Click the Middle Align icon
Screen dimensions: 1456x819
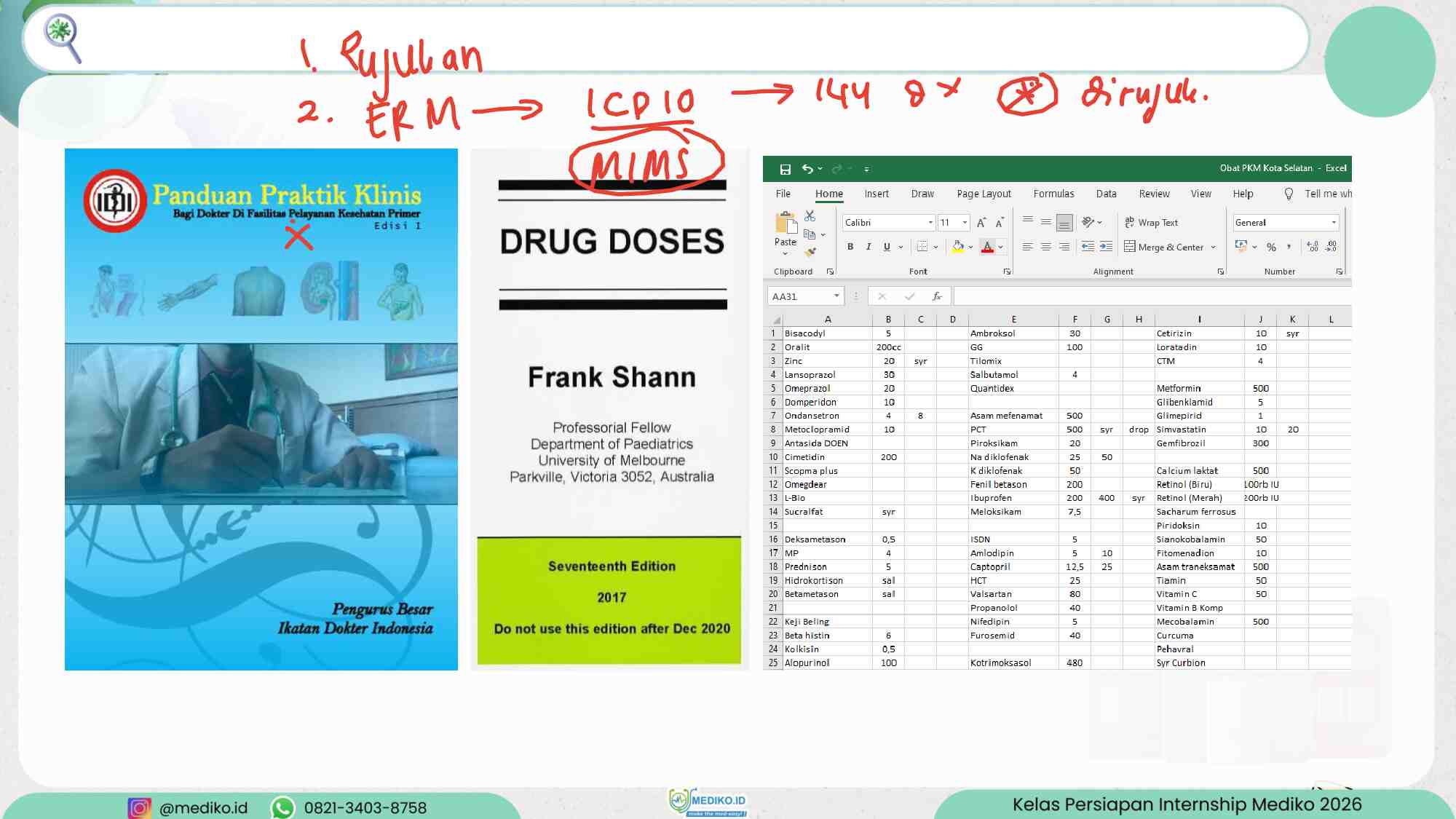[1045, 221]
